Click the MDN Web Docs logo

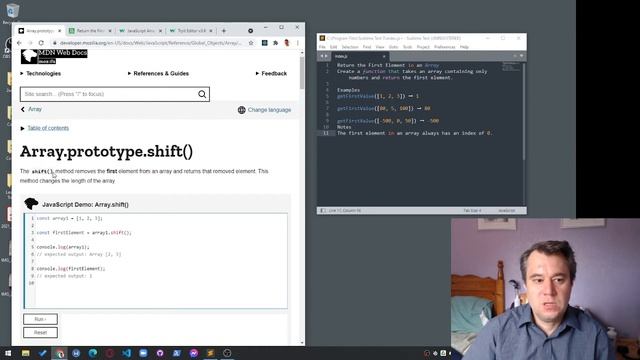tap(54, 56)
